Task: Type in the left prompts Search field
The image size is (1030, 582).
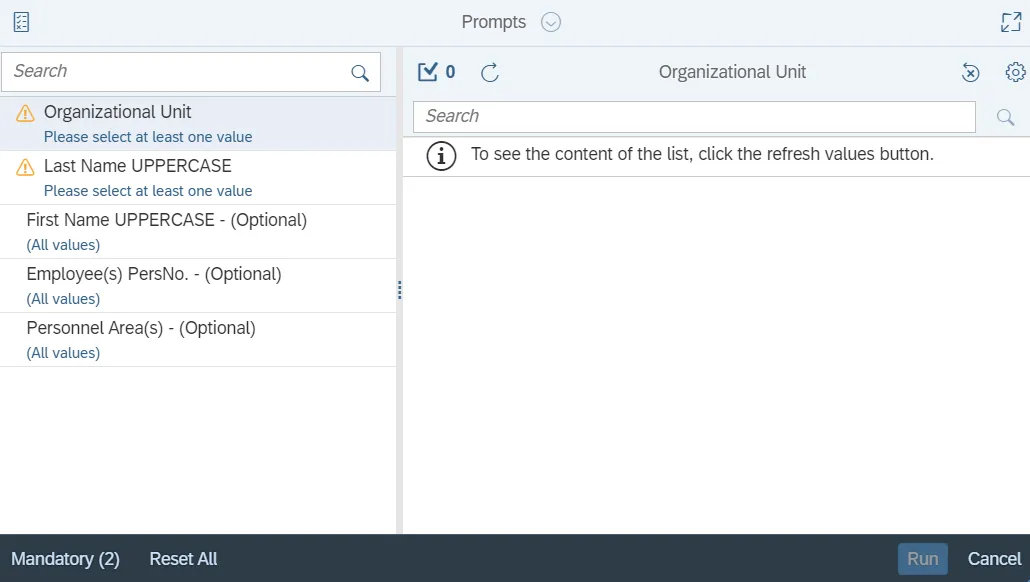Action: 175,72
